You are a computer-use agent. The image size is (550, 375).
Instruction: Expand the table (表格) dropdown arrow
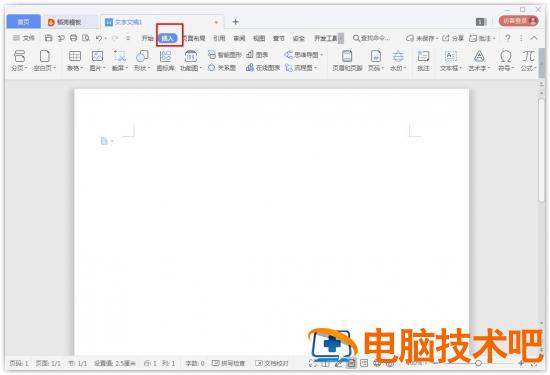point(81,68)
